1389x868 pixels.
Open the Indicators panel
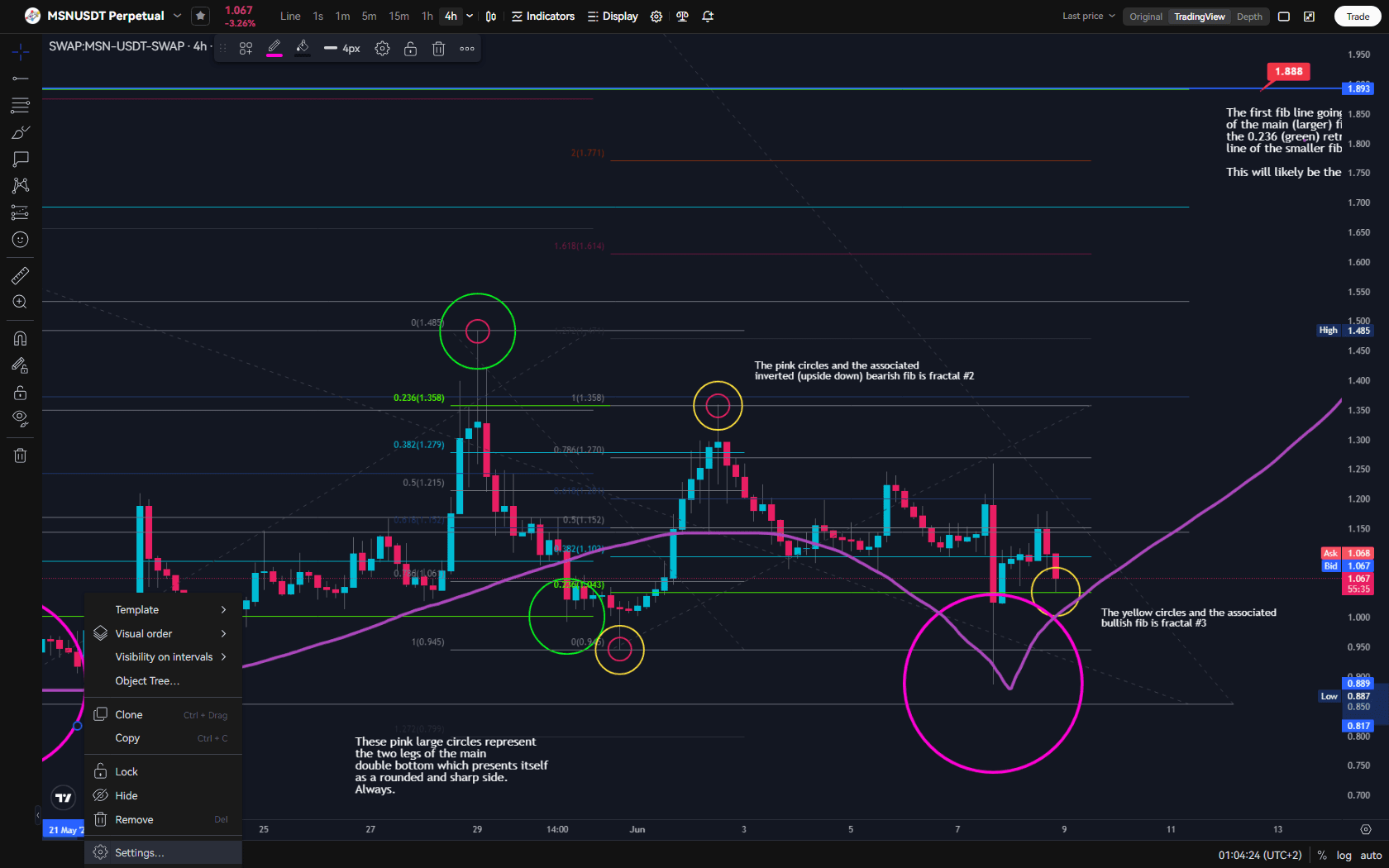[x=543, y=16]
